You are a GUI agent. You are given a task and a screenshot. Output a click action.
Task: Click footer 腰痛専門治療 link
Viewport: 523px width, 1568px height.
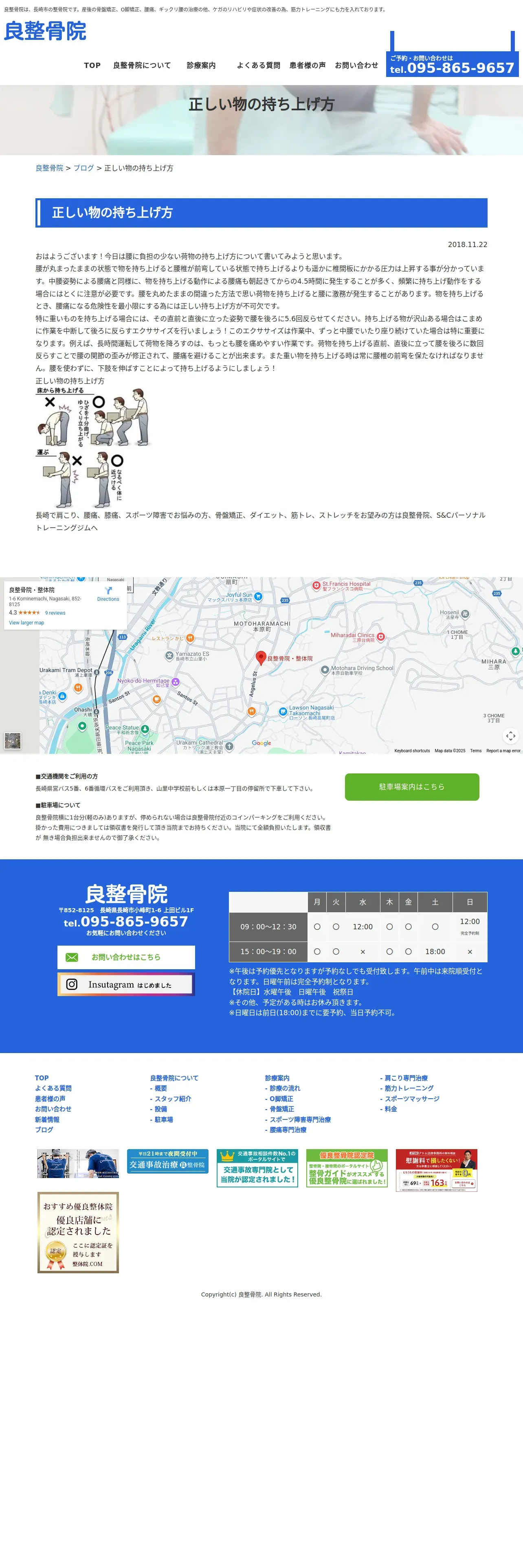(x=286, y=1129)
